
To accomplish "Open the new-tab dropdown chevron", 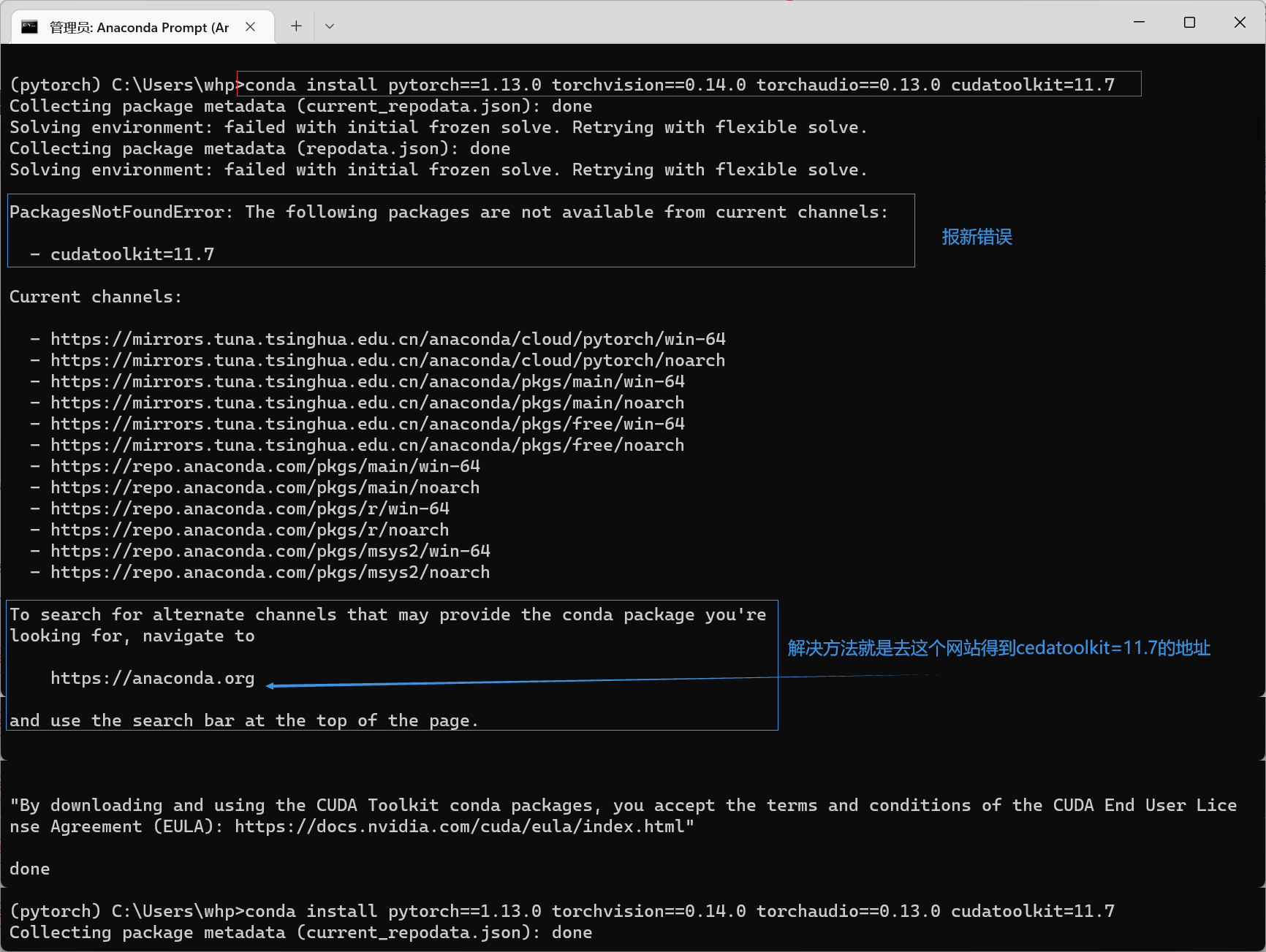I will (x=329, y=26).
